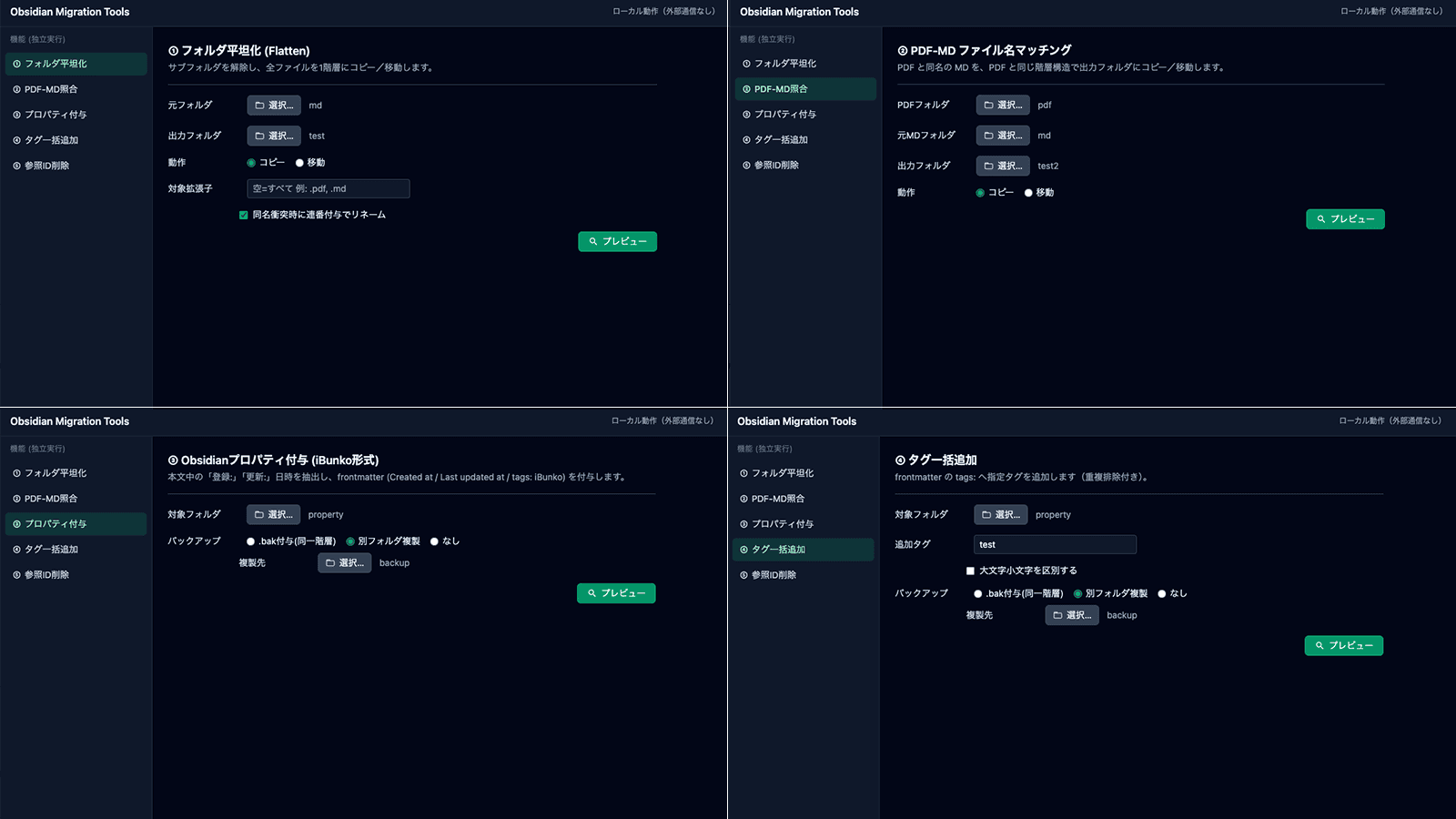1456x819 pixels.
Task: Click circle icon beside PDF-MD ファイル名マッチング heading
Action: 902,51
